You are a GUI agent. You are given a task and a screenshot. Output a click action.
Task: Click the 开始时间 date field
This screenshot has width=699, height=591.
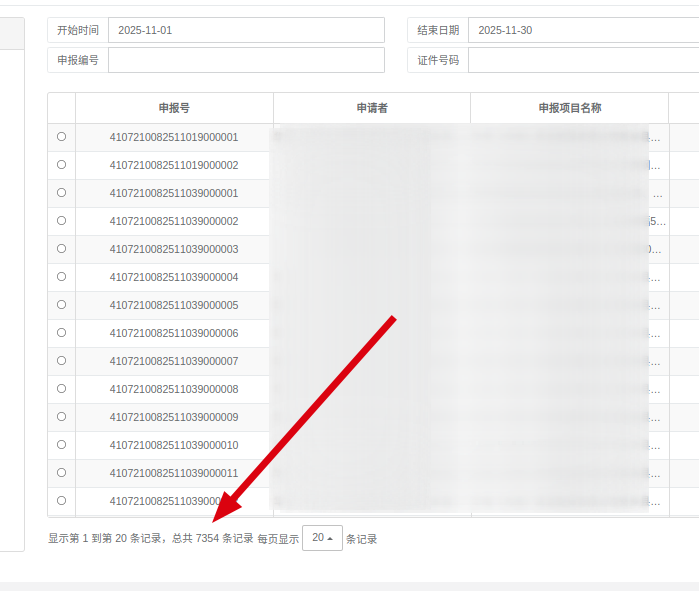pos(245,30)
